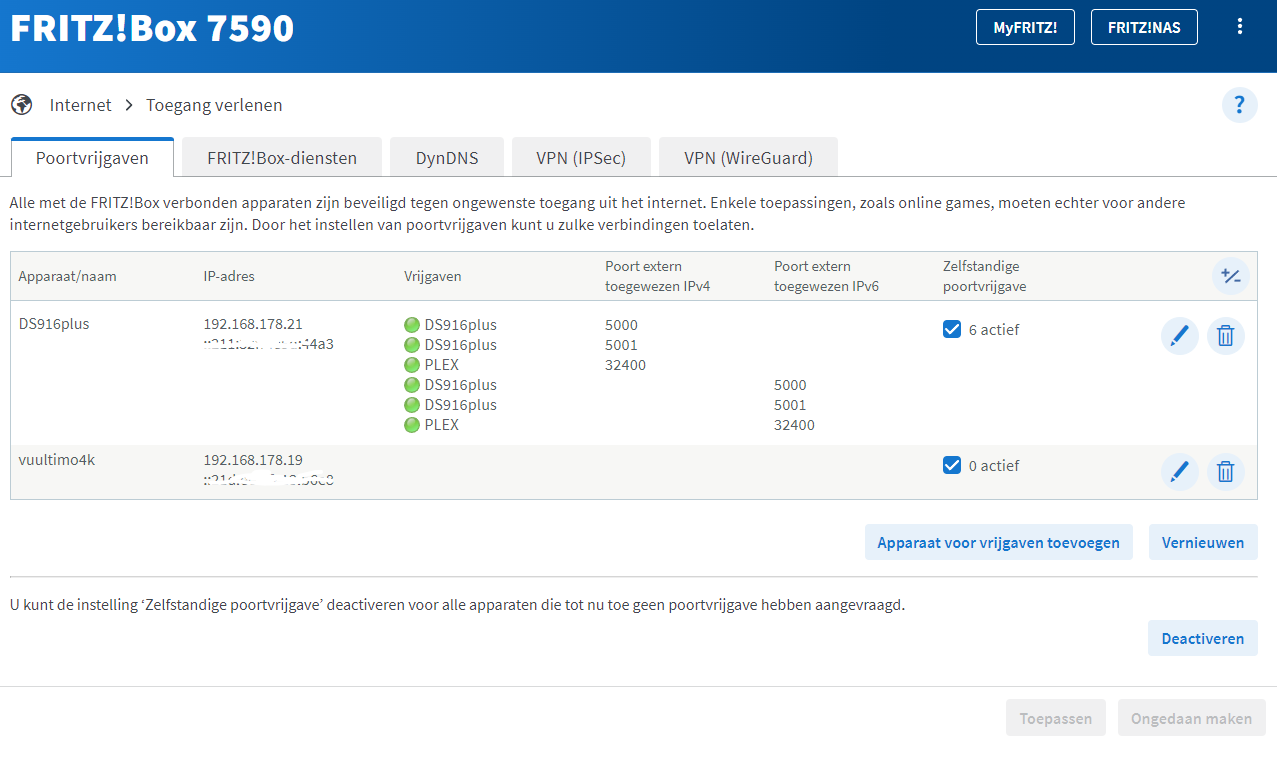
Task: Open the DynDNS tab
Action: click(447, 158)
